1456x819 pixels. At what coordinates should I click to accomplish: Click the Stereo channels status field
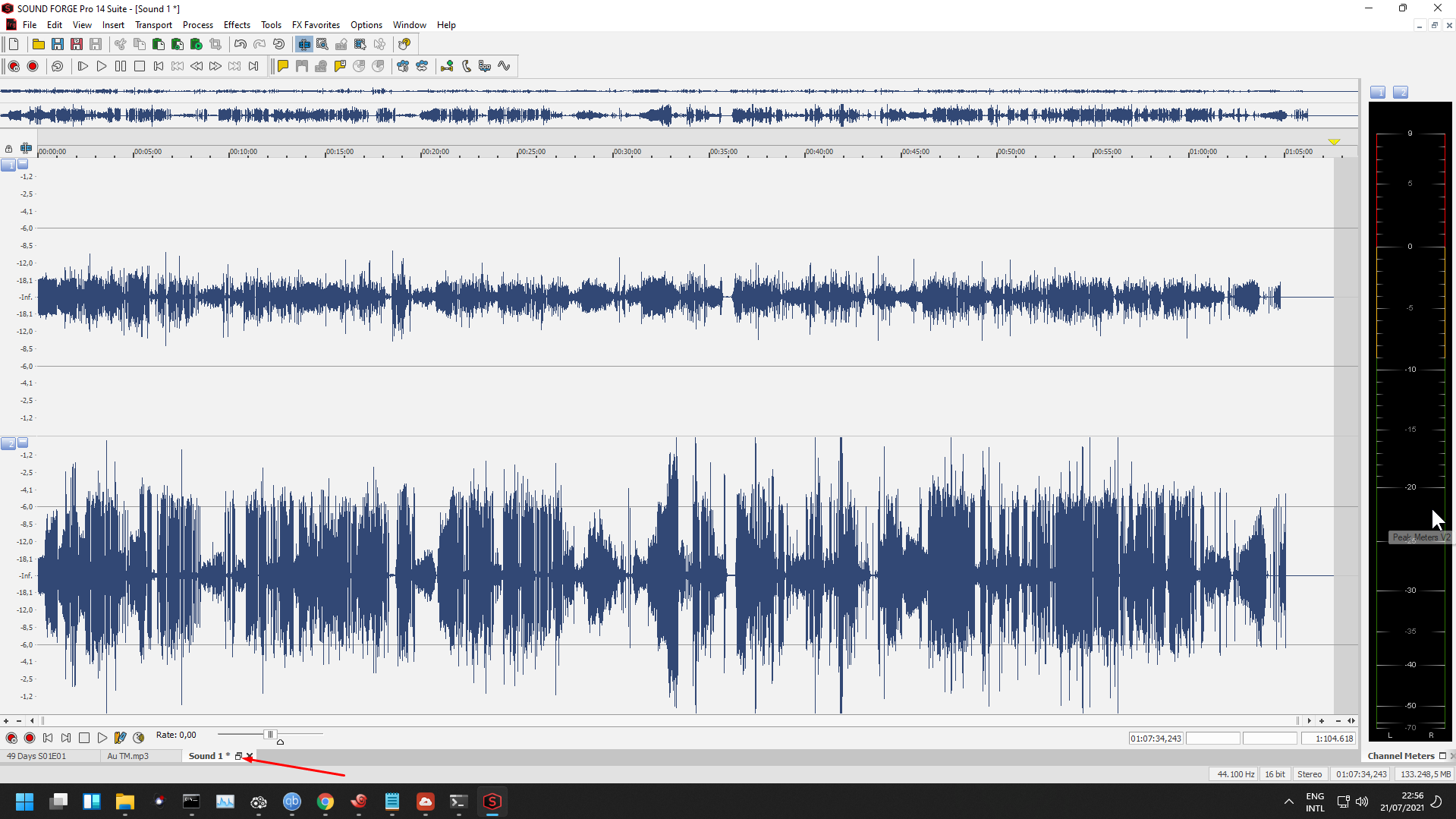(x=1310, y=774)
